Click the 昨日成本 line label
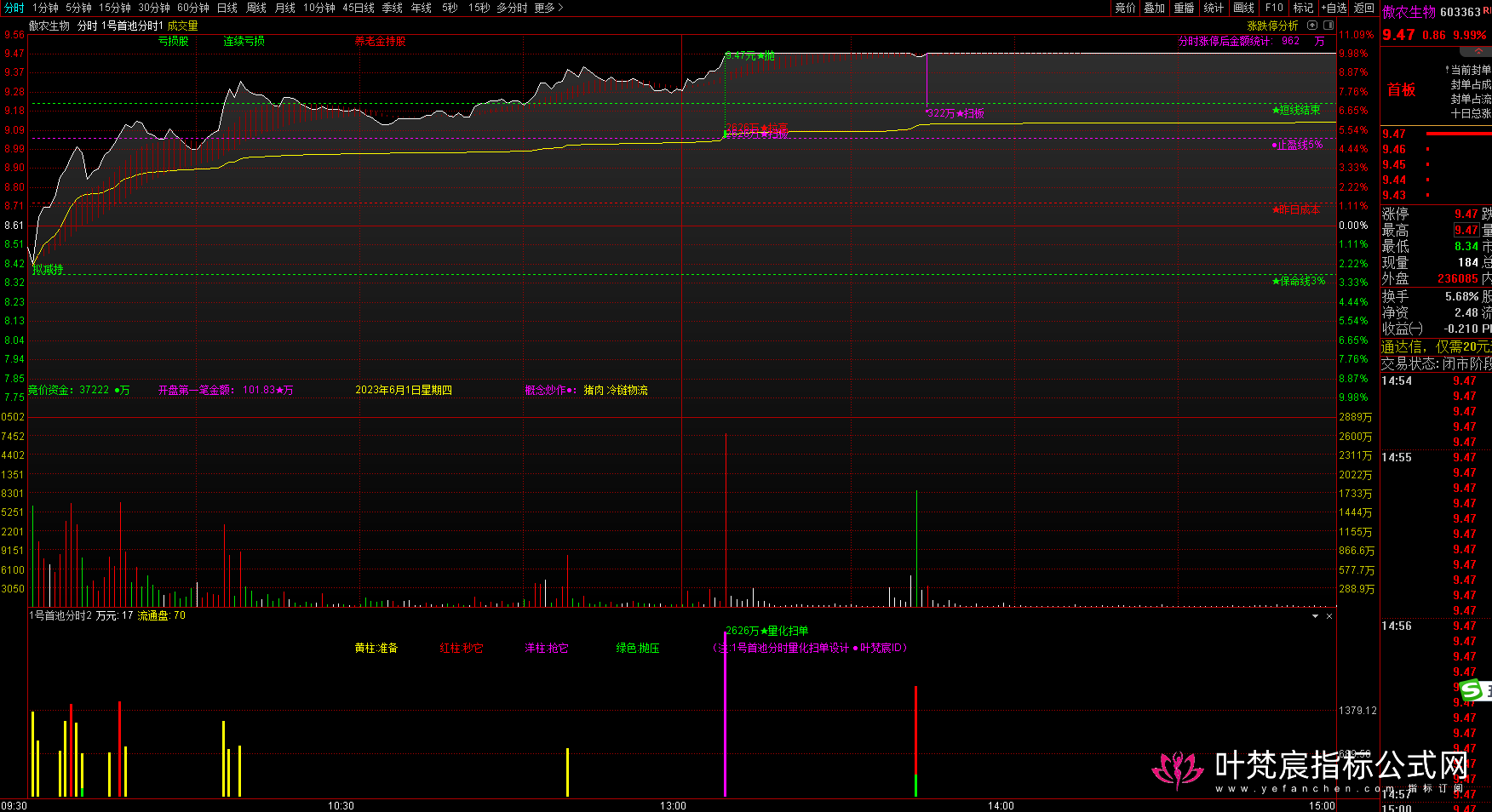 (1296, 209)
